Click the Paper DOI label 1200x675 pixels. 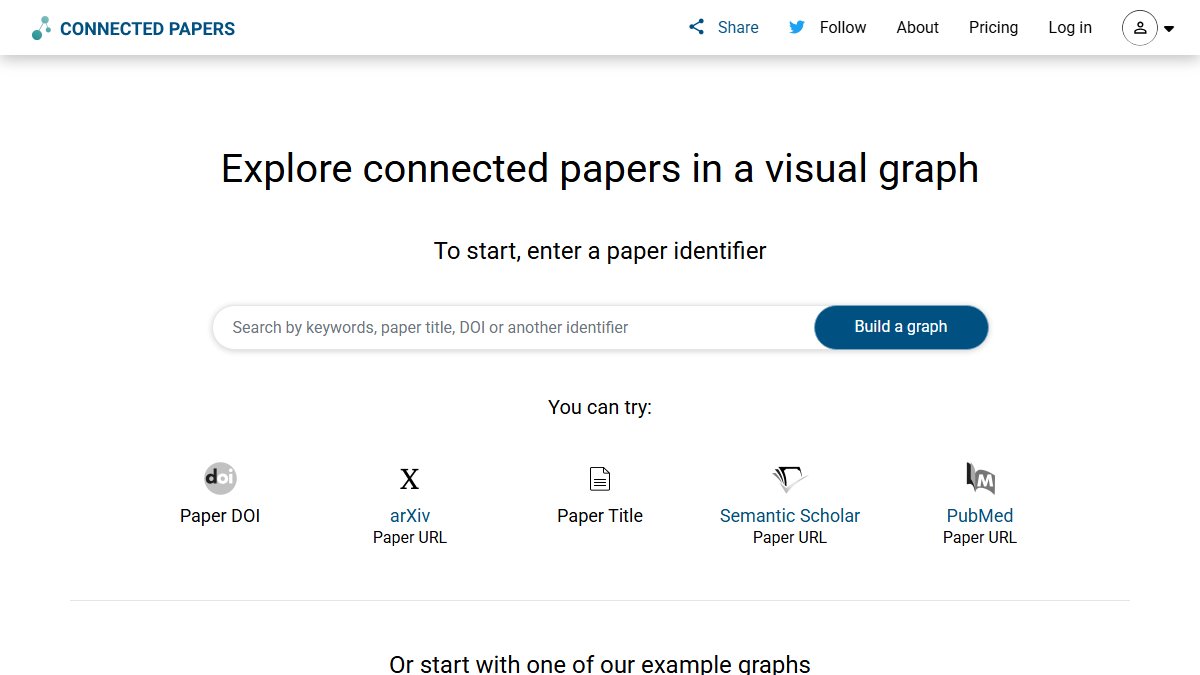(x=220, y=516)
